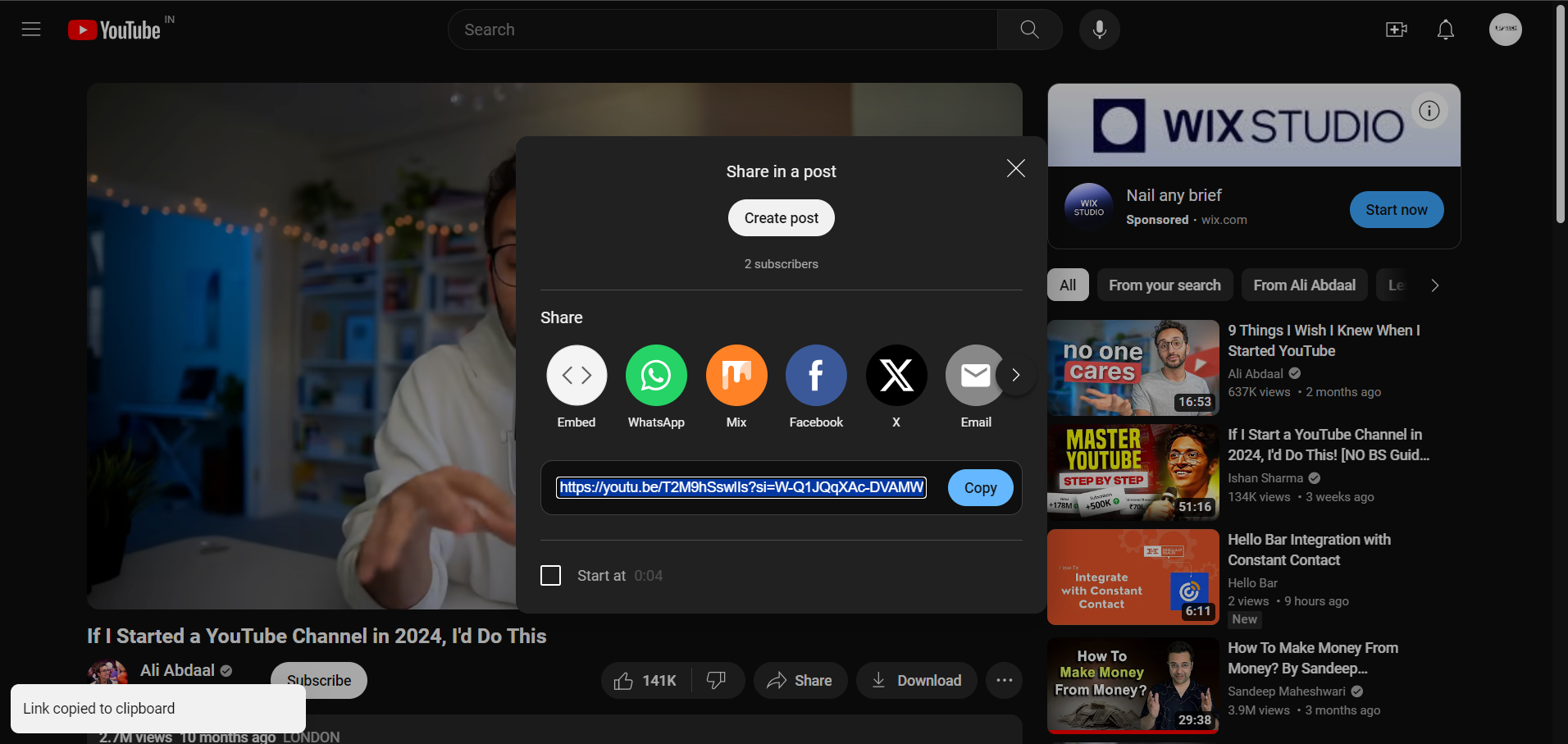Like the video with thumbs up
The image size is (1568, 744).
(647, 681)
